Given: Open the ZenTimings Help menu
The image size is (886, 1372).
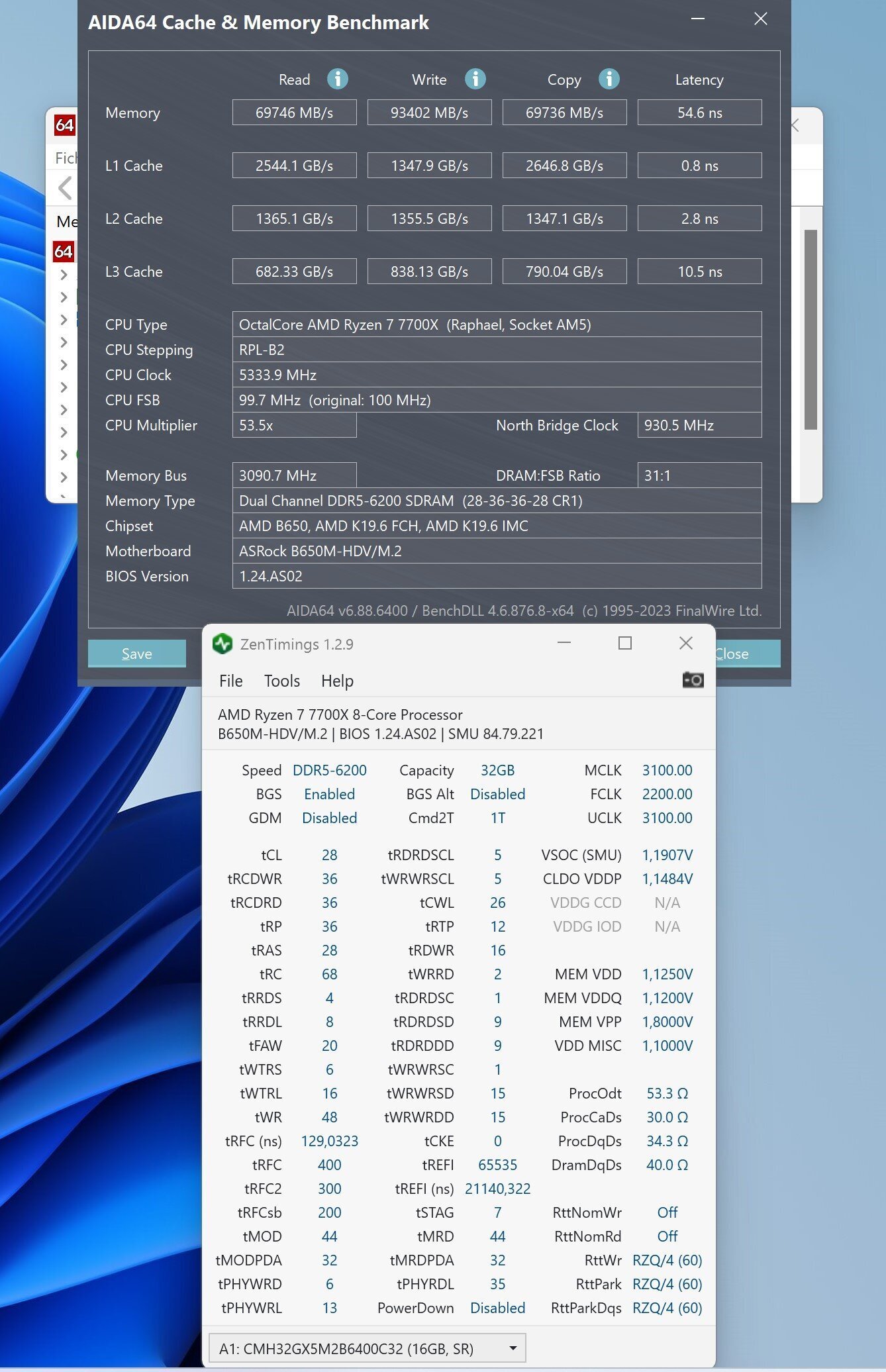Looking at the screenshot, I should tap(337, 681).
